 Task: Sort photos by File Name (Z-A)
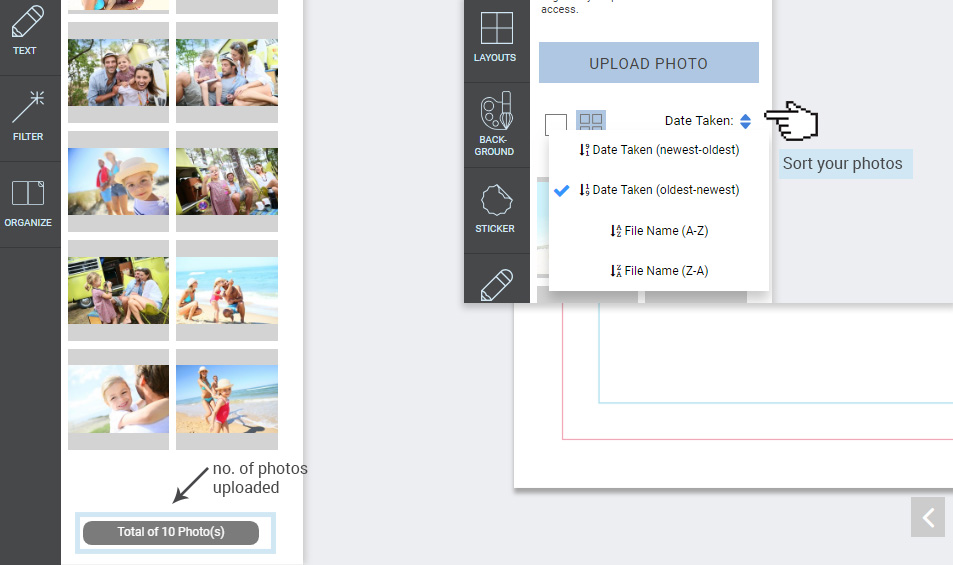tap(659, 271)
